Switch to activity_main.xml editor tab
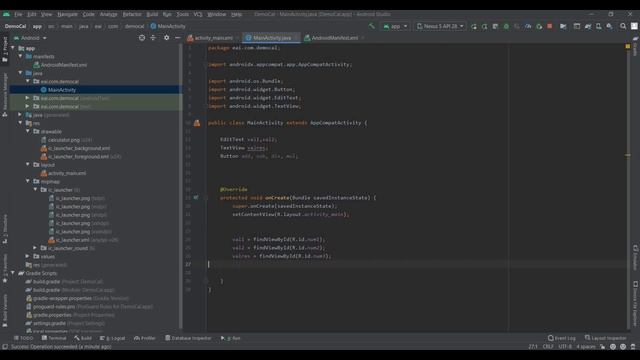The width and height of the screenshot is (640, 360). coord(213,38)
